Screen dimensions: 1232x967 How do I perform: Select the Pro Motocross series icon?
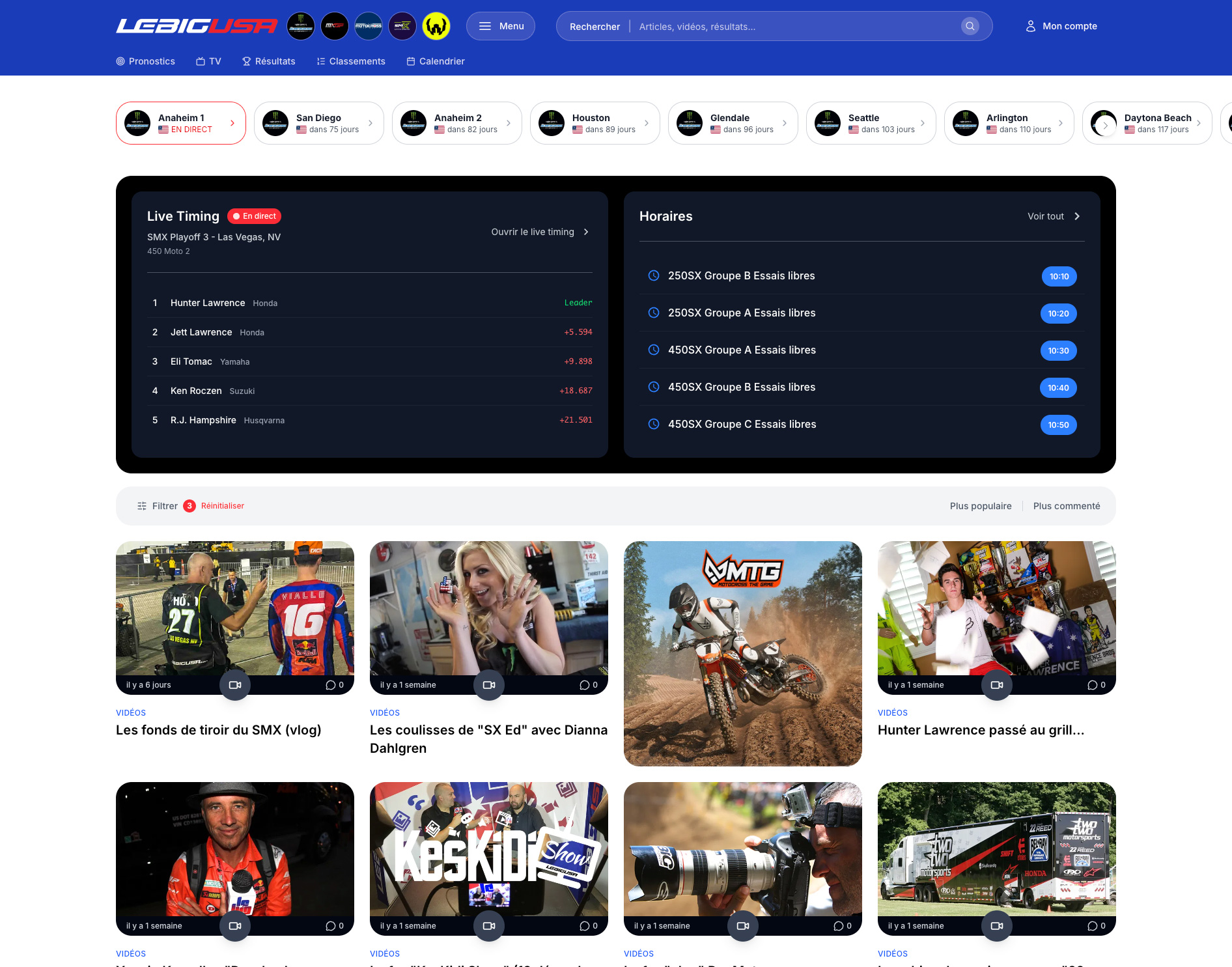point(369,26)
